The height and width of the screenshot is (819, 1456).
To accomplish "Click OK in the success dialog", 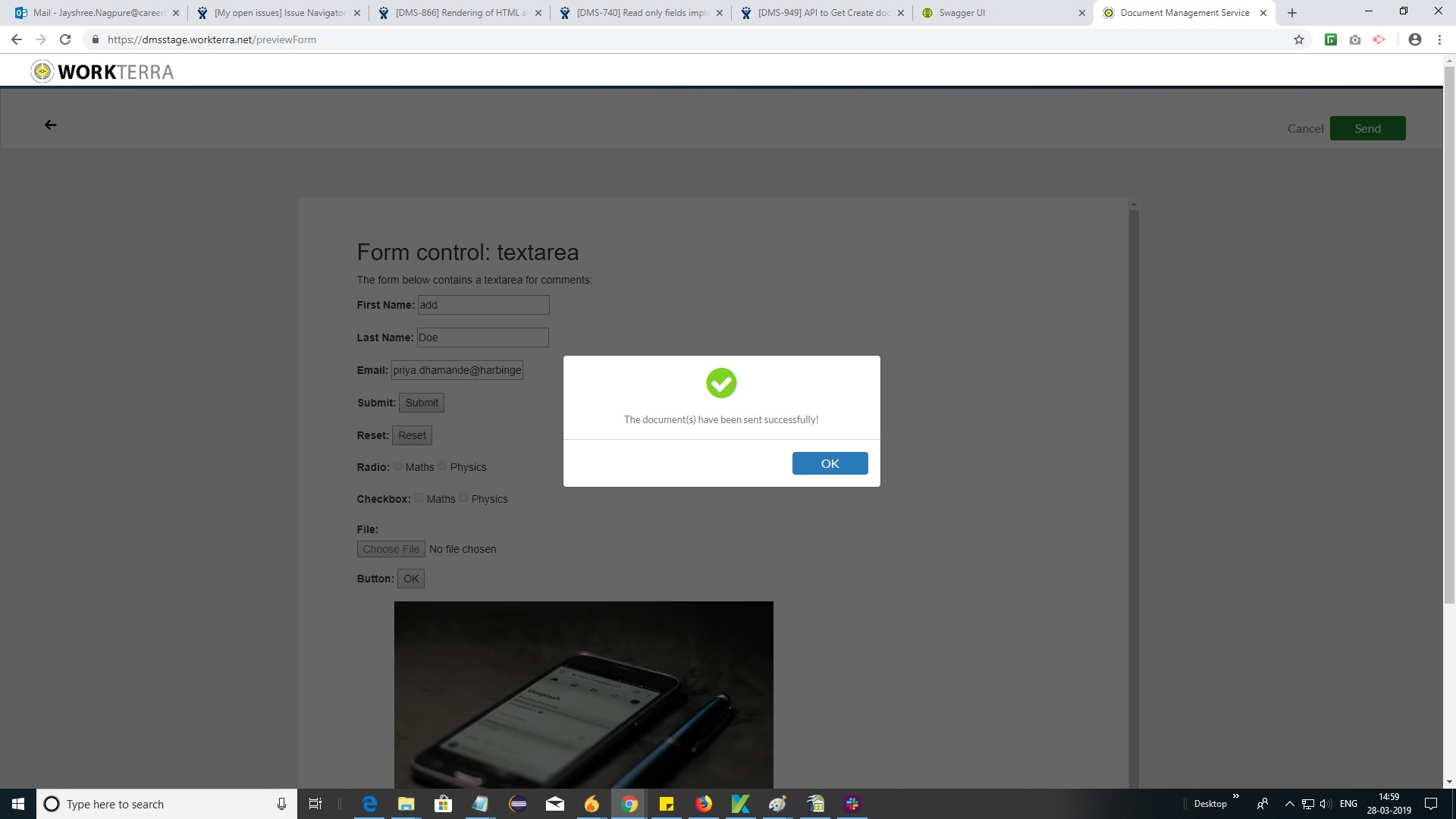I will click(830, 463).
